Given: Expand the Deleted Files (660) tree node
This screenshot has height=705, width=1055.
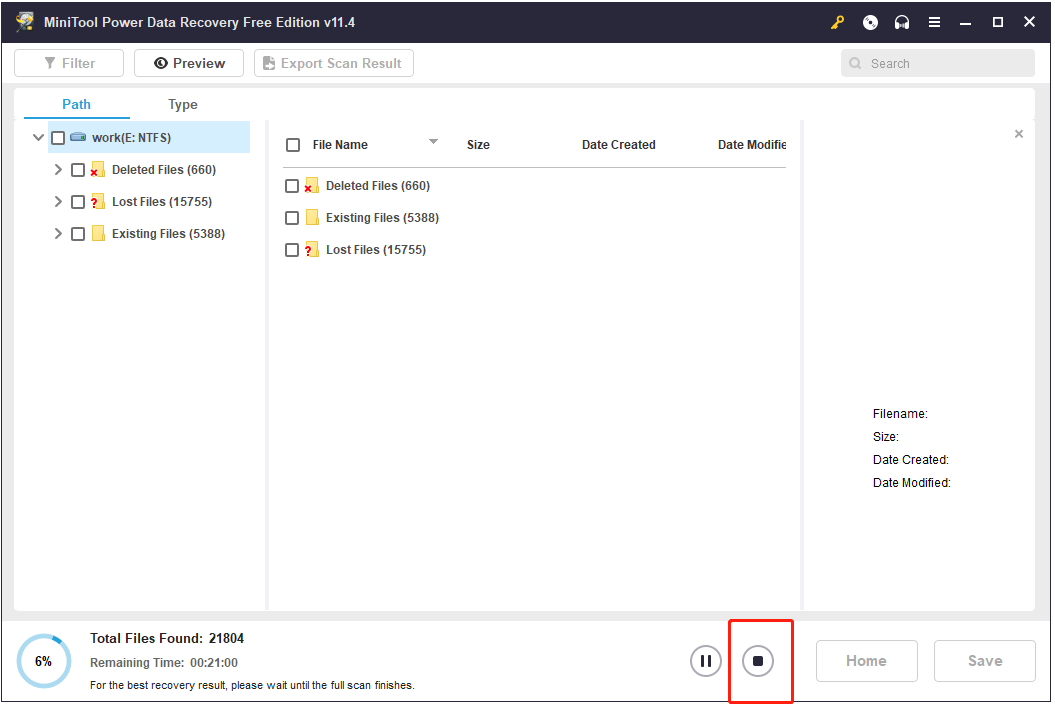Looking at the screenshot, I should click(x=58, y=170).
